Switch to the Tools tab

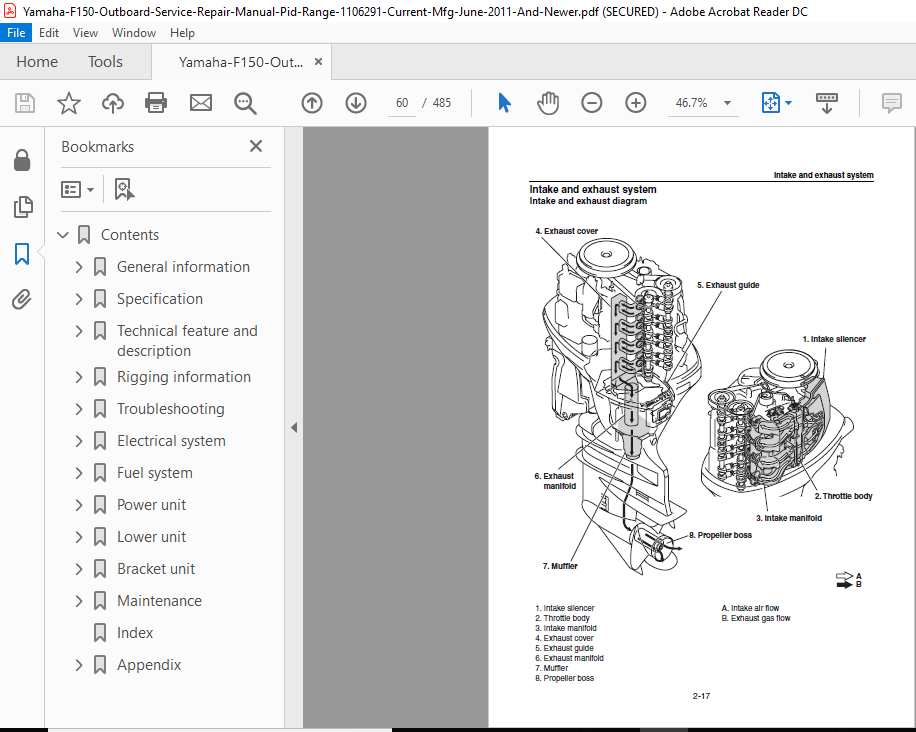click(105, 62)
